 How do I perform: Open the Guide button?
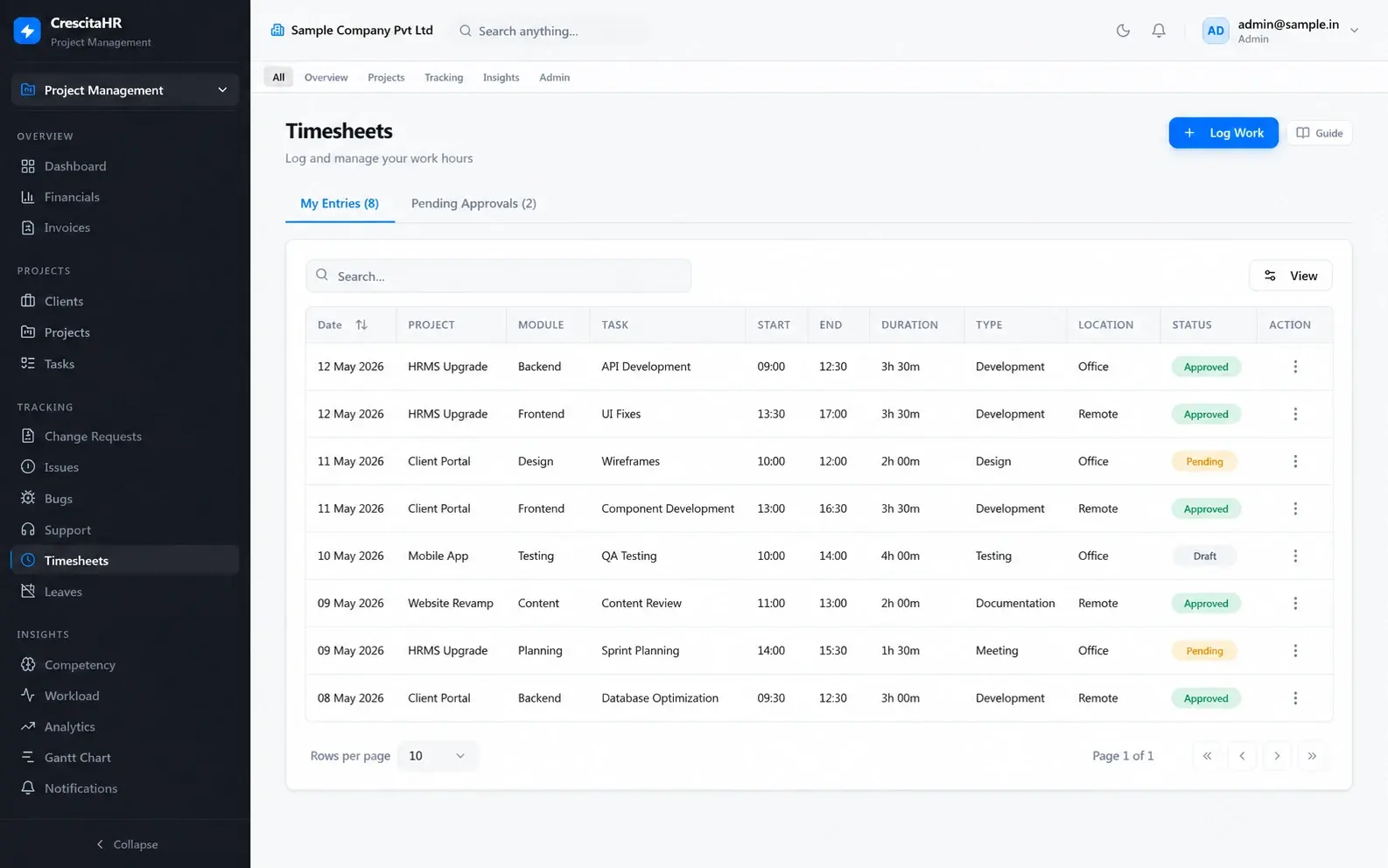(x=1320, y=133)
